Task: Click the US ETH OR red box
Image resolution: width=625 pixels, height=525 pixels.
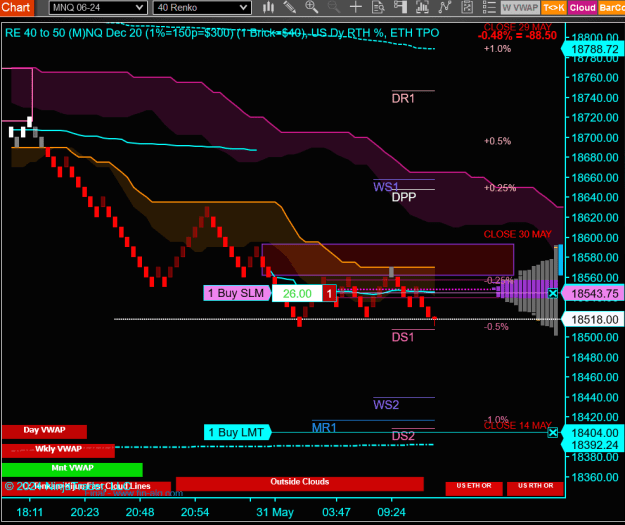Action: [474, 488]
